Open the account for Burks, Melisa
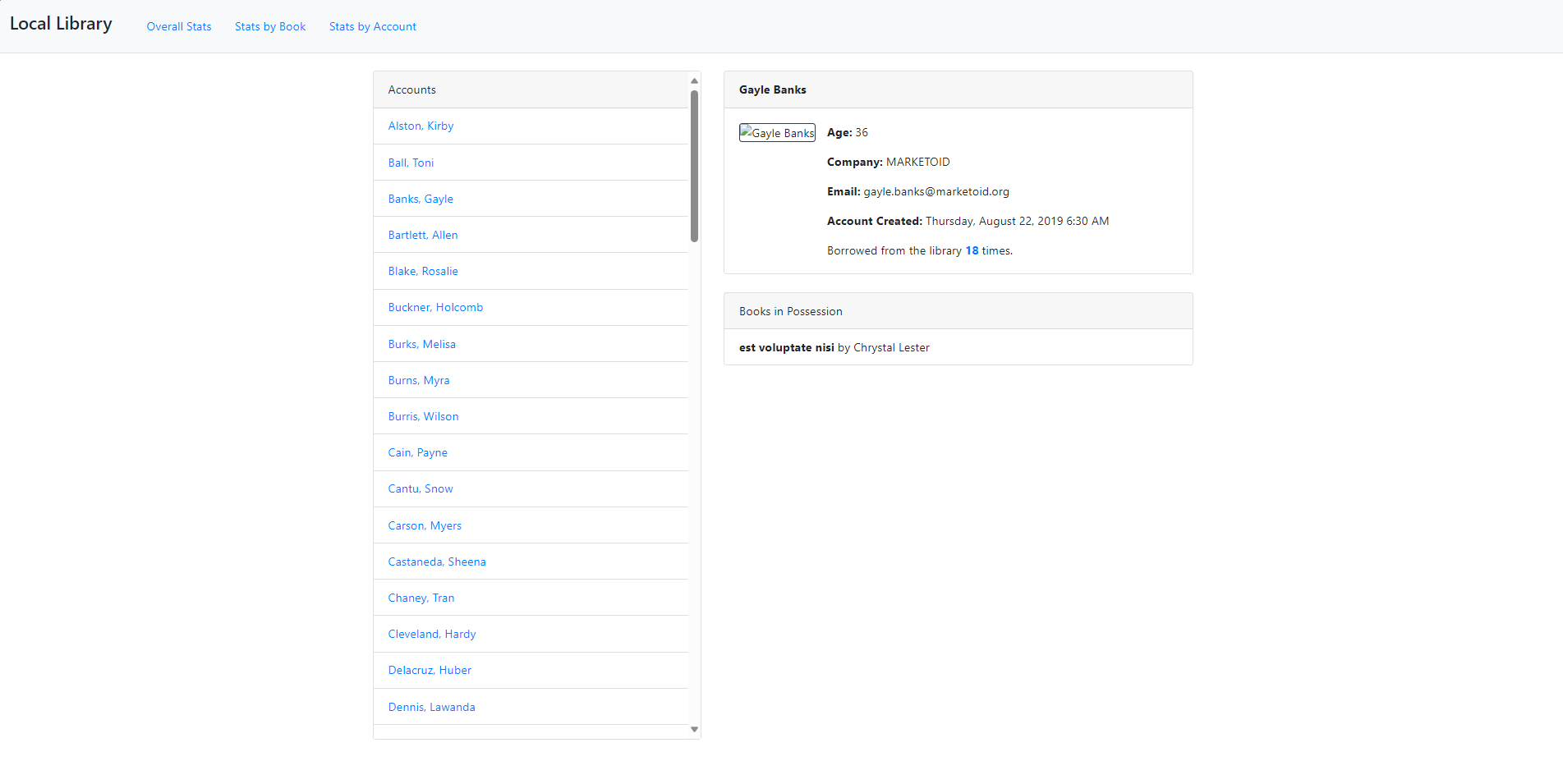The image size is (1563, 784). coord(421,344)
